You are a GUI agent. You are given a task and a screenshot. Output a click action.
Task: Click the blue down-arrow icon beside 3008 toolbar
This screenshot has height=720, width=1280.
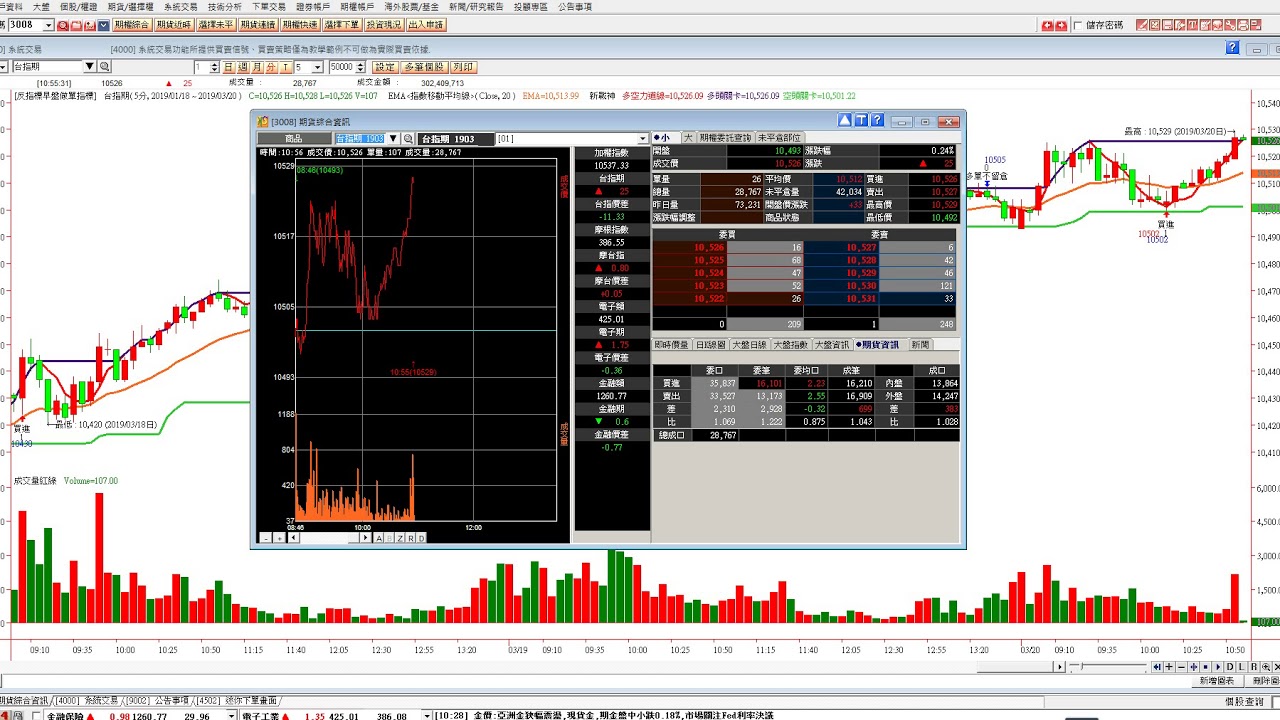[x=104, y=24]
